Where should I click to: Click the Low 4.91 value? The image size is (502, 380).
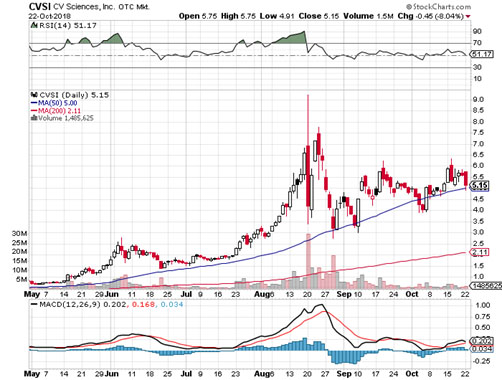[x=277, y=16]
